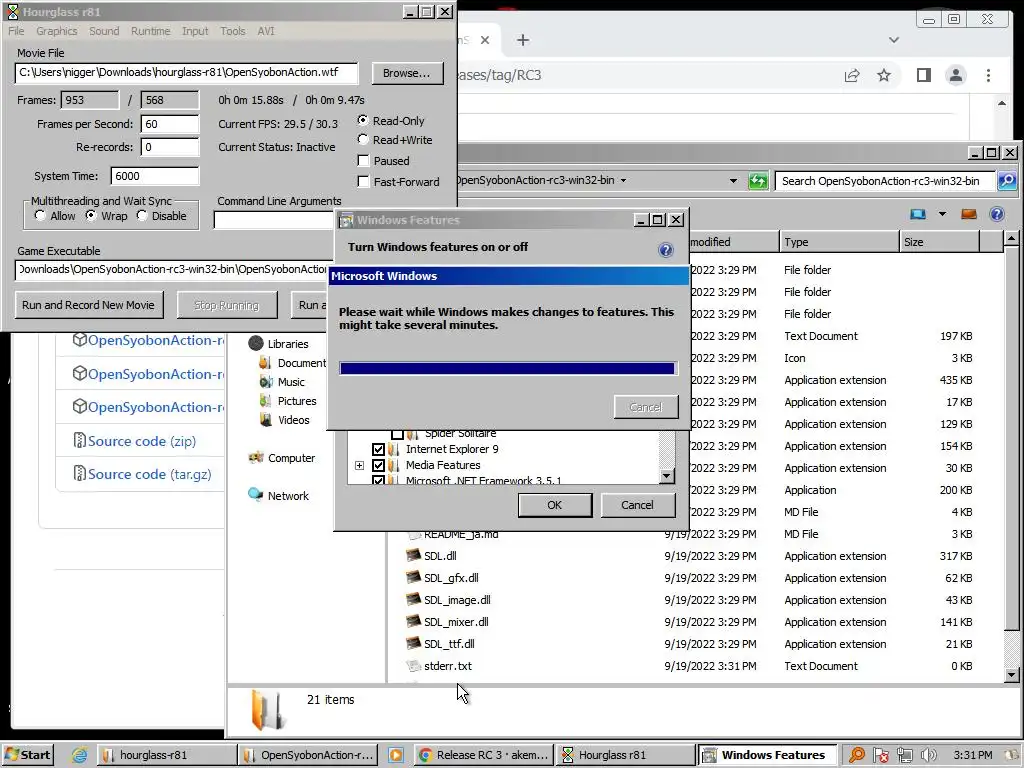
Task: Open the Sound menu in Hourglass
Action: click(x=104, y=31)
